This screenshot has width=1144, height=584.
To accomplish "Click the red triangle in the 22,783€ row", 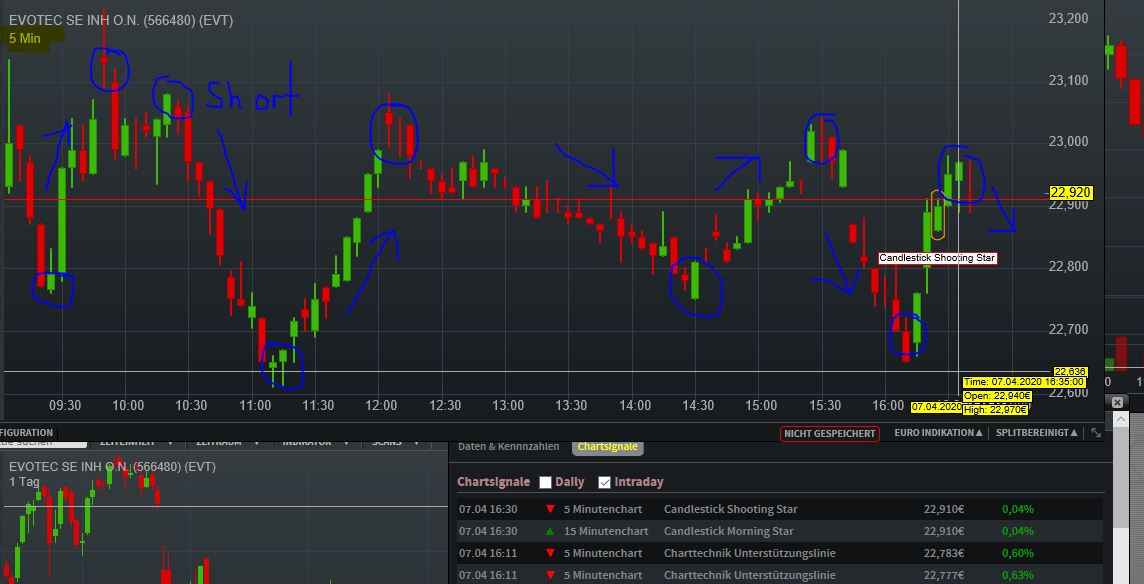I will click(x=550, y=553).
